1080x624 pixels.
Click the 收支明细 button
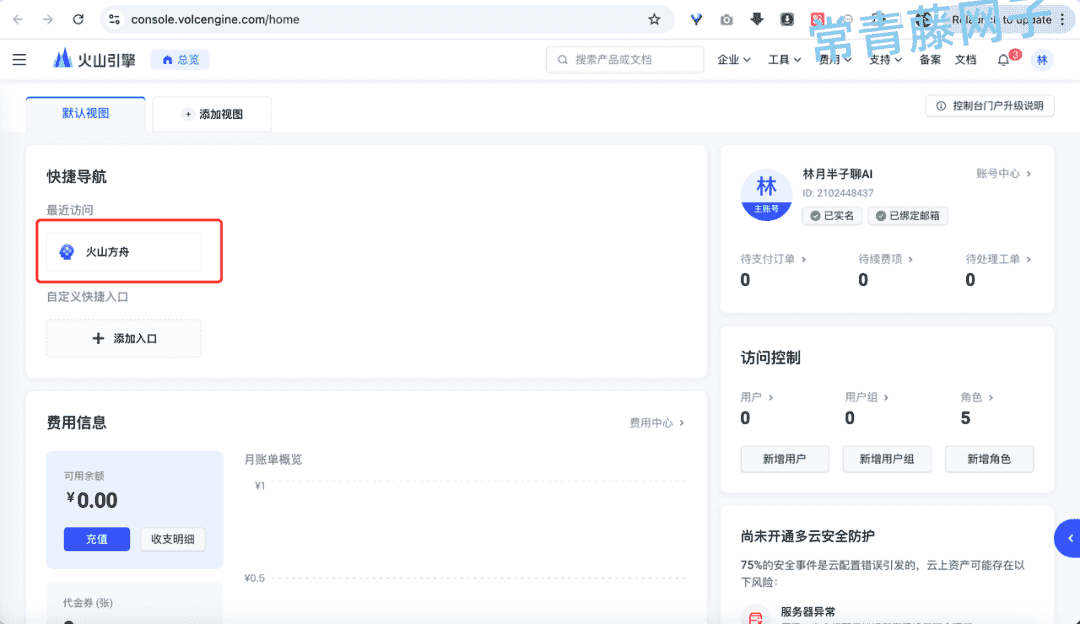(x=173, y=539)
